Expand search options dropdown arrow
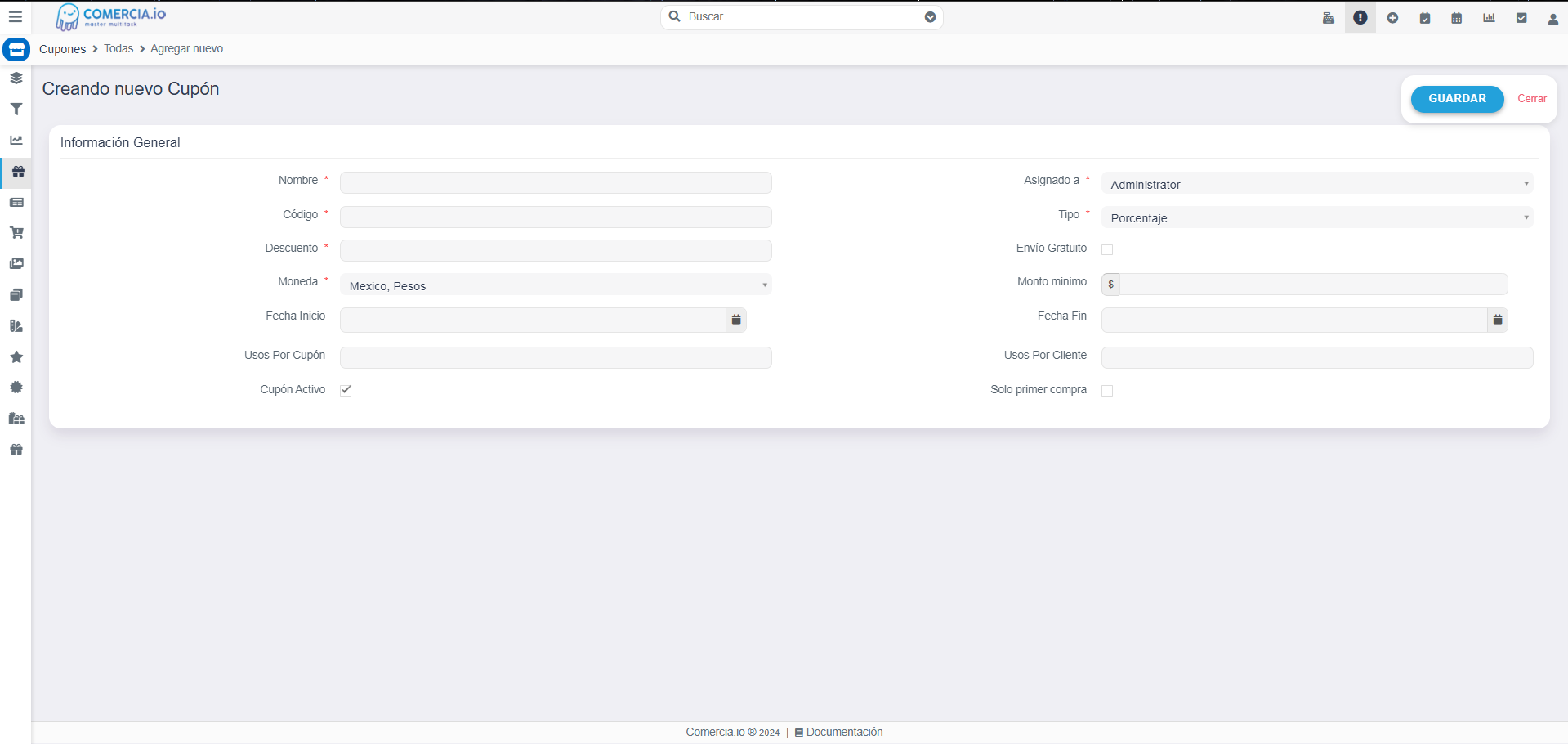Viewport: 1568px width, 744px height. coord(930,17)
